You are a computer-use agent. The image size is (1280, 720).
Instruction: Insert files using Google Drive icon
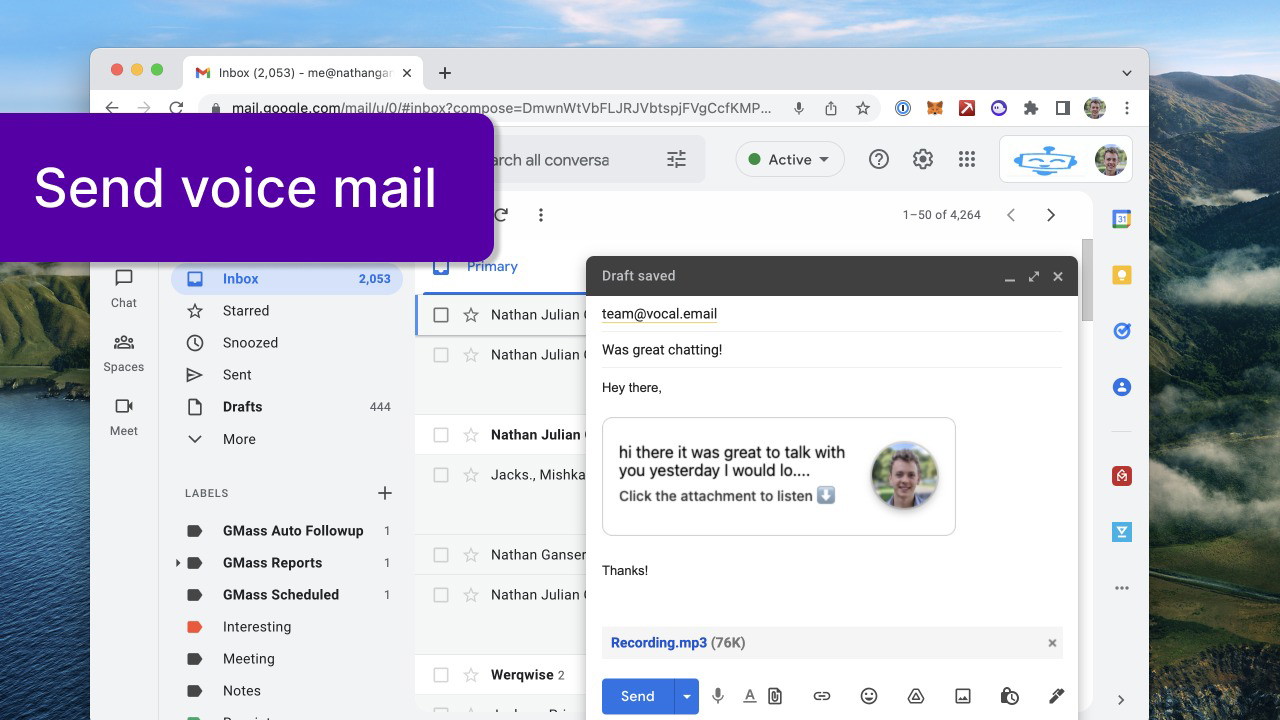(915, 696)
